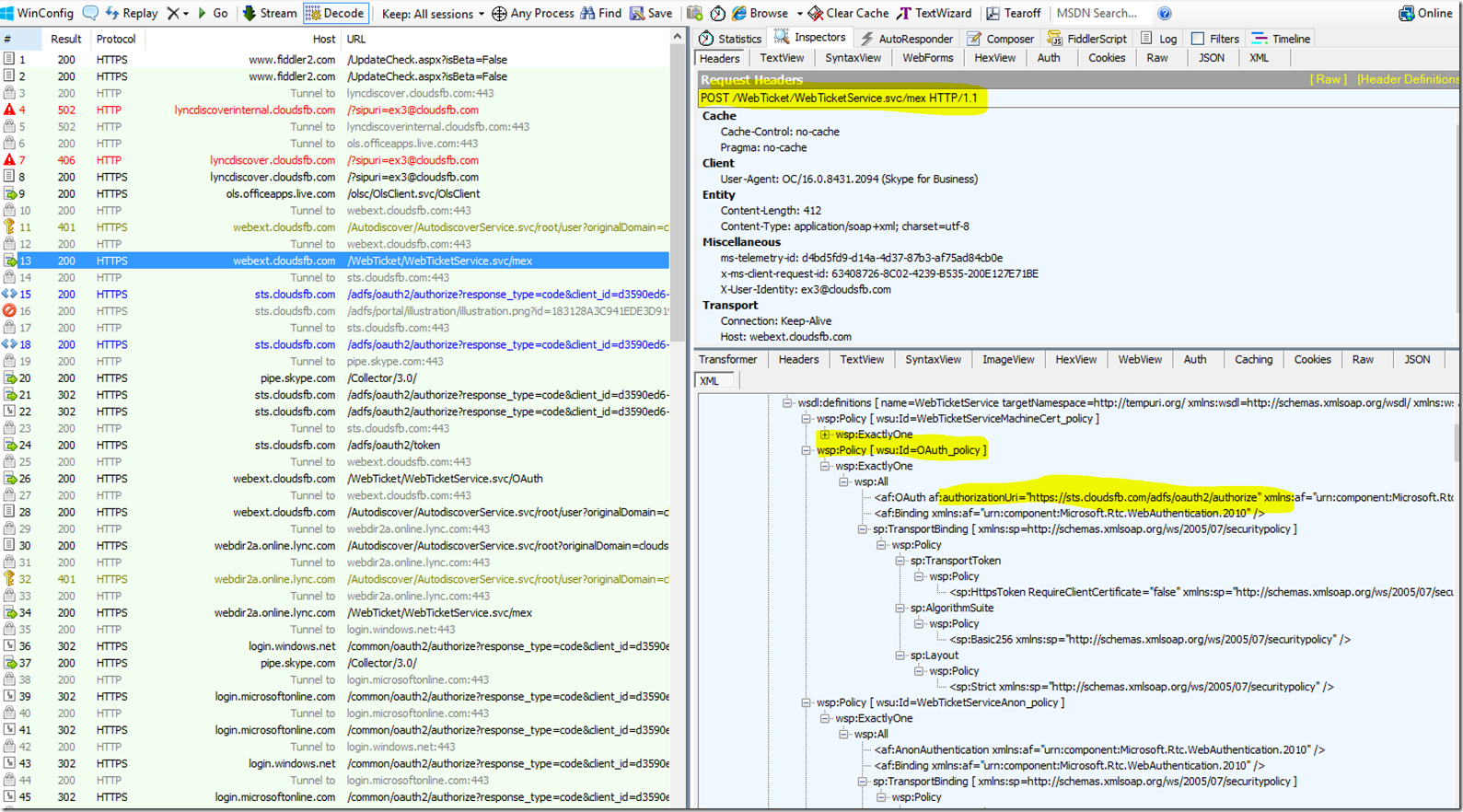Select the request SyntaxView tab

pos(853,58)
